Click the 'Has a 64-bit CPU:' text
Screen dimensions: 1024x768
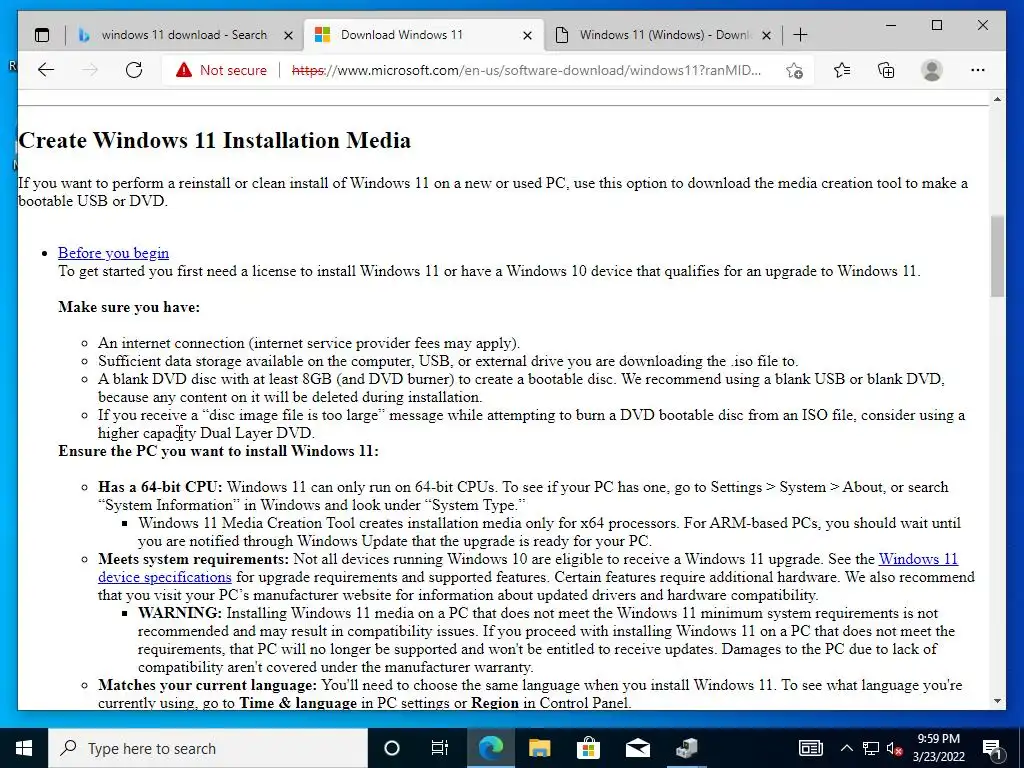160,487
